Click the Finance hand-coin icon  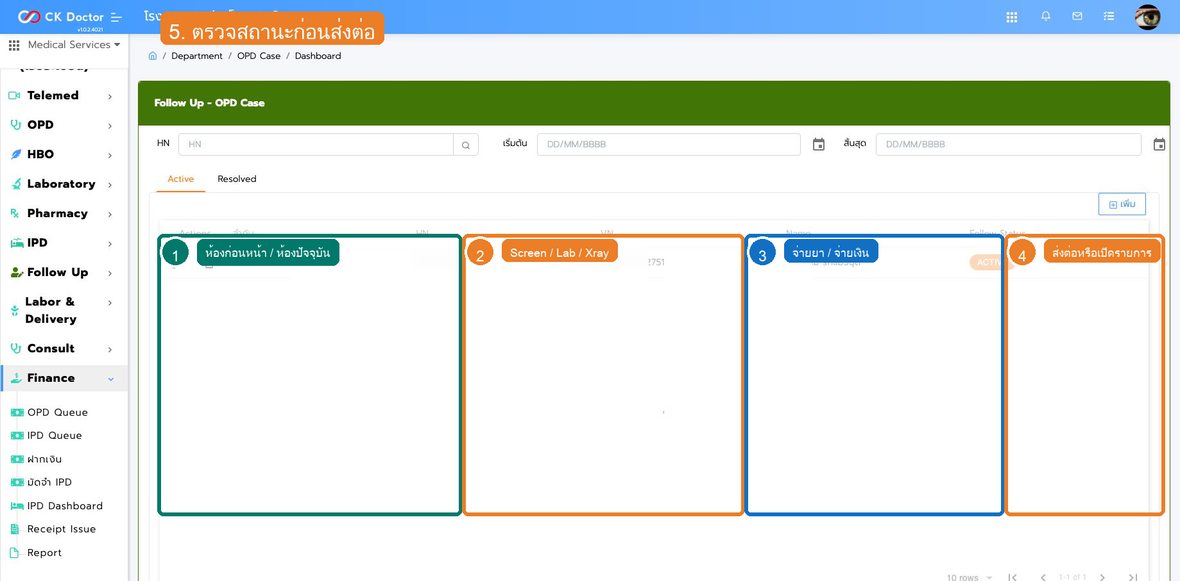pos(15,378)
